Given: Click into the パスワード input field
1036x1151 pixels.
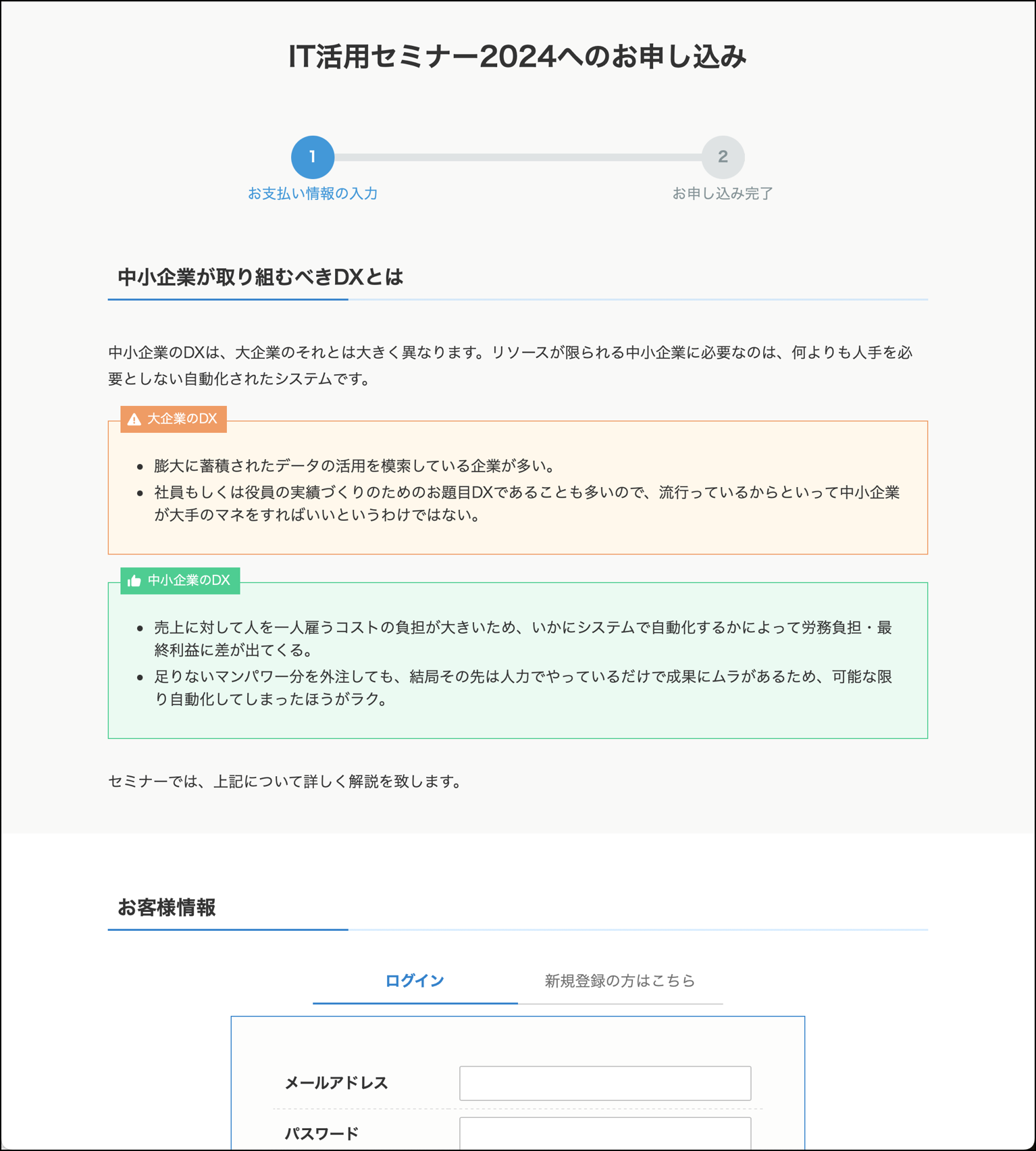Looking at the screenshot, I should coord(604,1133).
